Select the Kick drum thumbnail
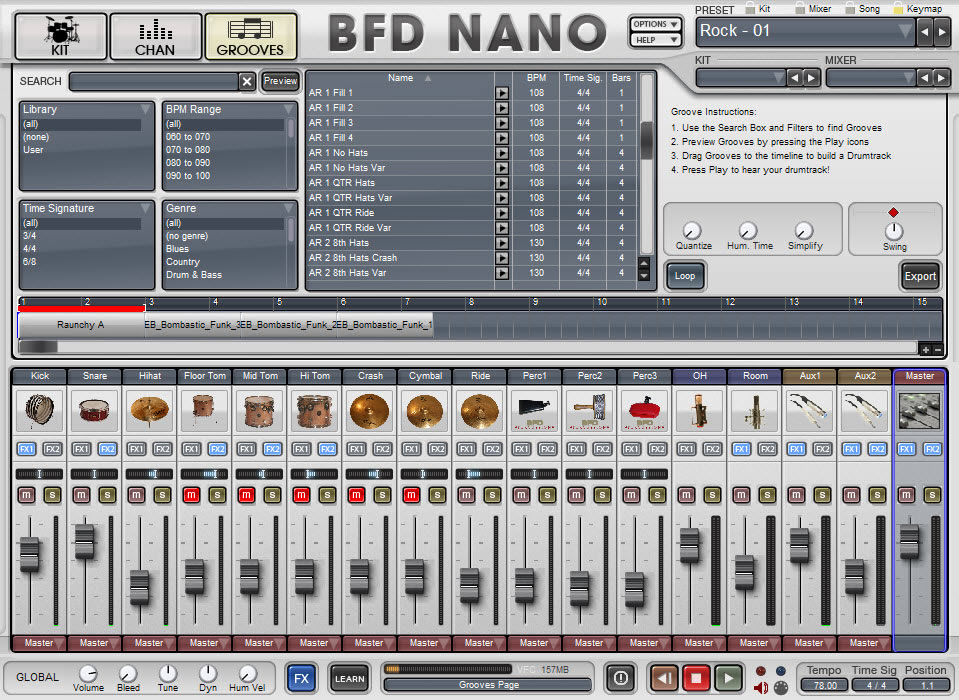 pyautogui.click(x=40, y=410)
